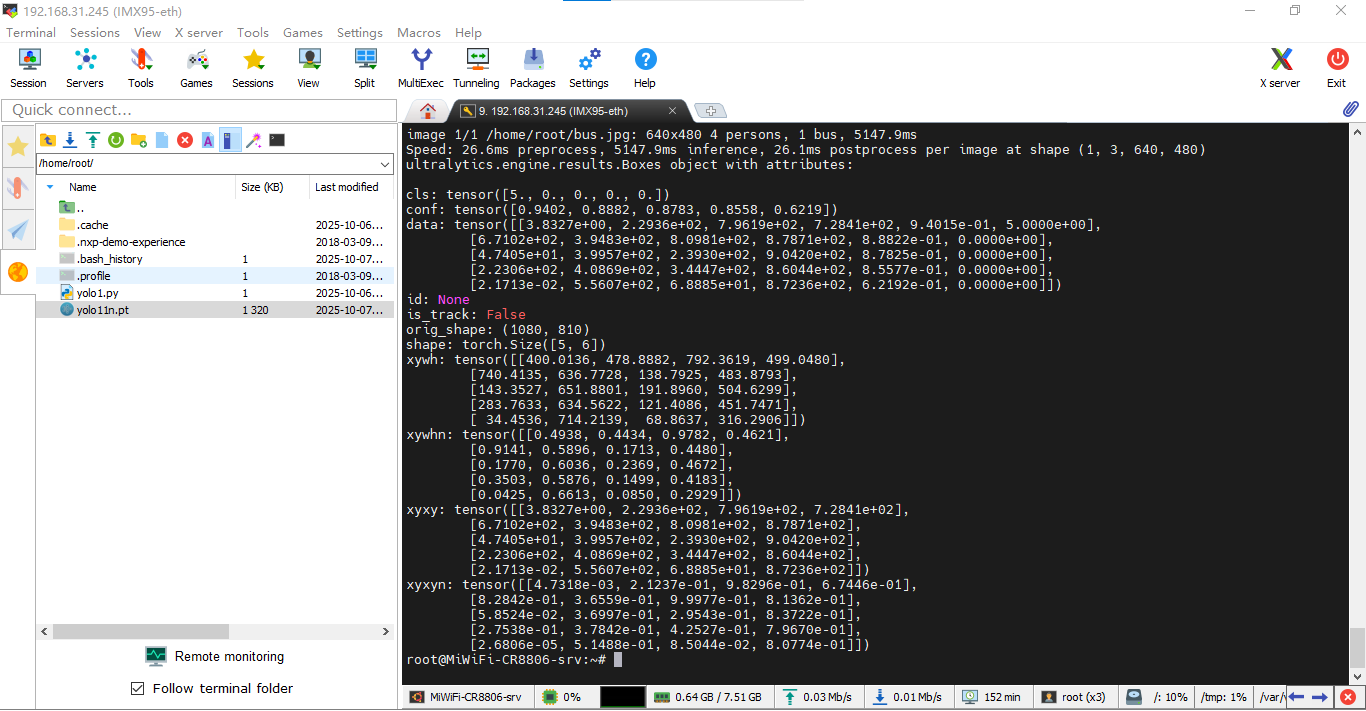Upload files to current remote folder
The height and width of the screenshot is (711, 1366).
(x=93, y=140)
